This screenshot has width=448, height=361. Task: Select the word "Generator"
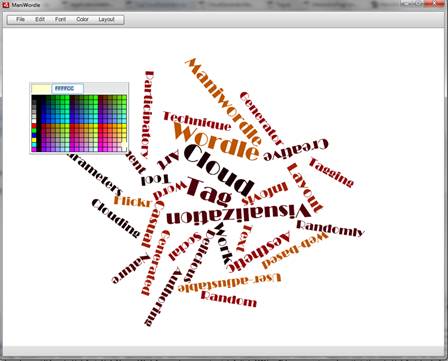(x=261, y=118)
